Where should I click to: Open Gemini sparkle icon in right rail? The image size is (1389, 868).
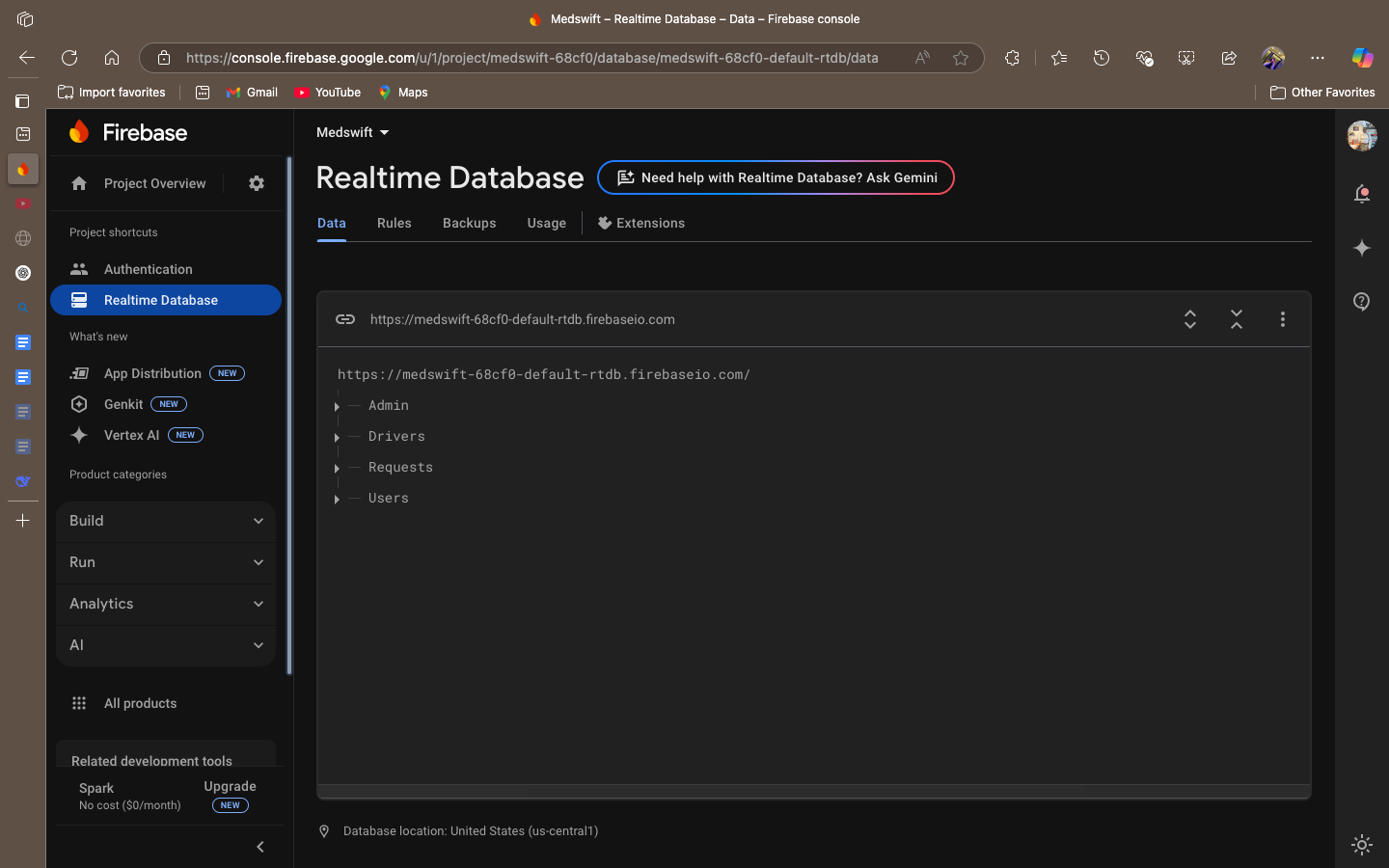point(1362,248)
